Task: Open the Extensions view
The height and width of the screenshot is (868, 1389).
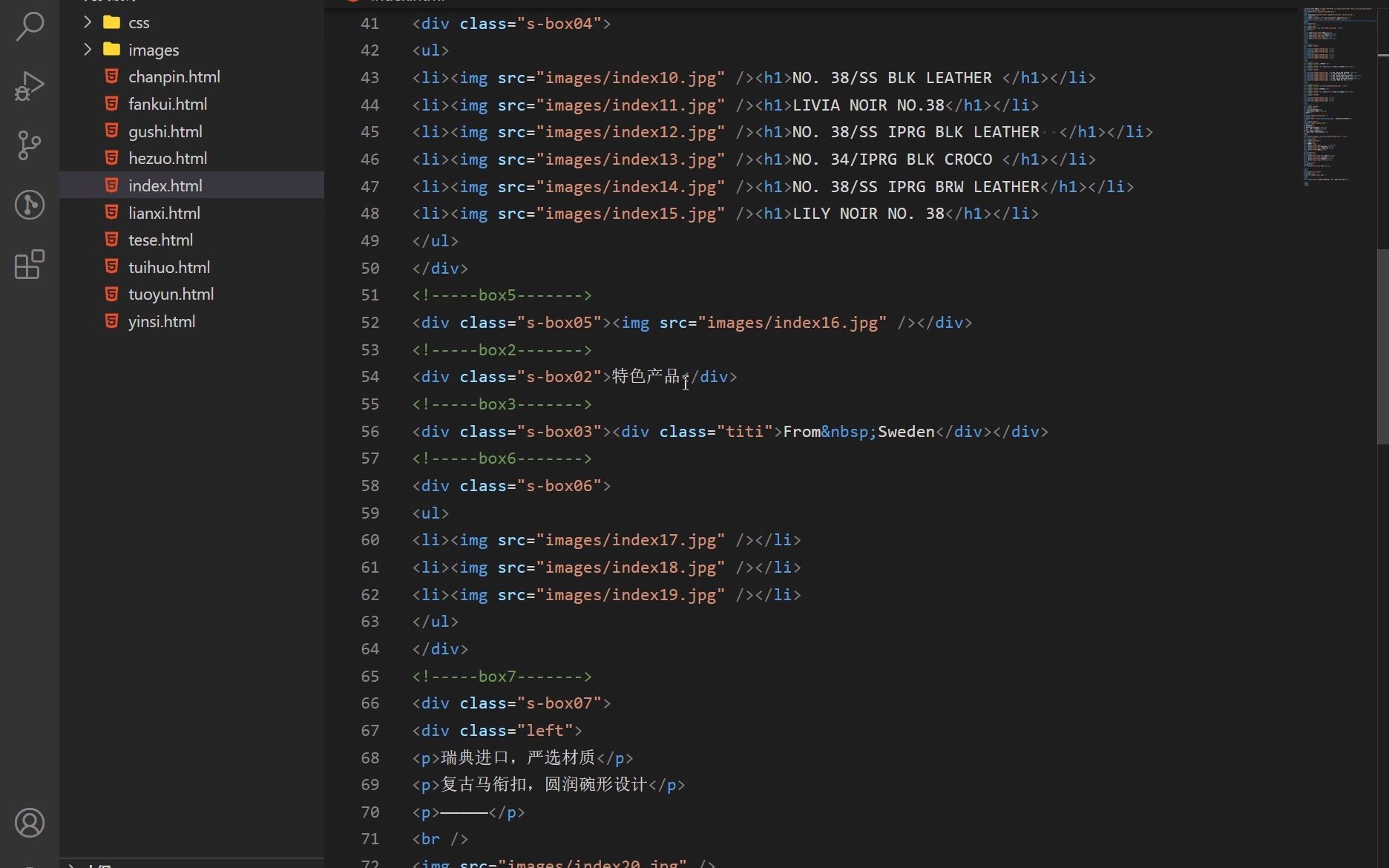Action: [x=29, y=265]
